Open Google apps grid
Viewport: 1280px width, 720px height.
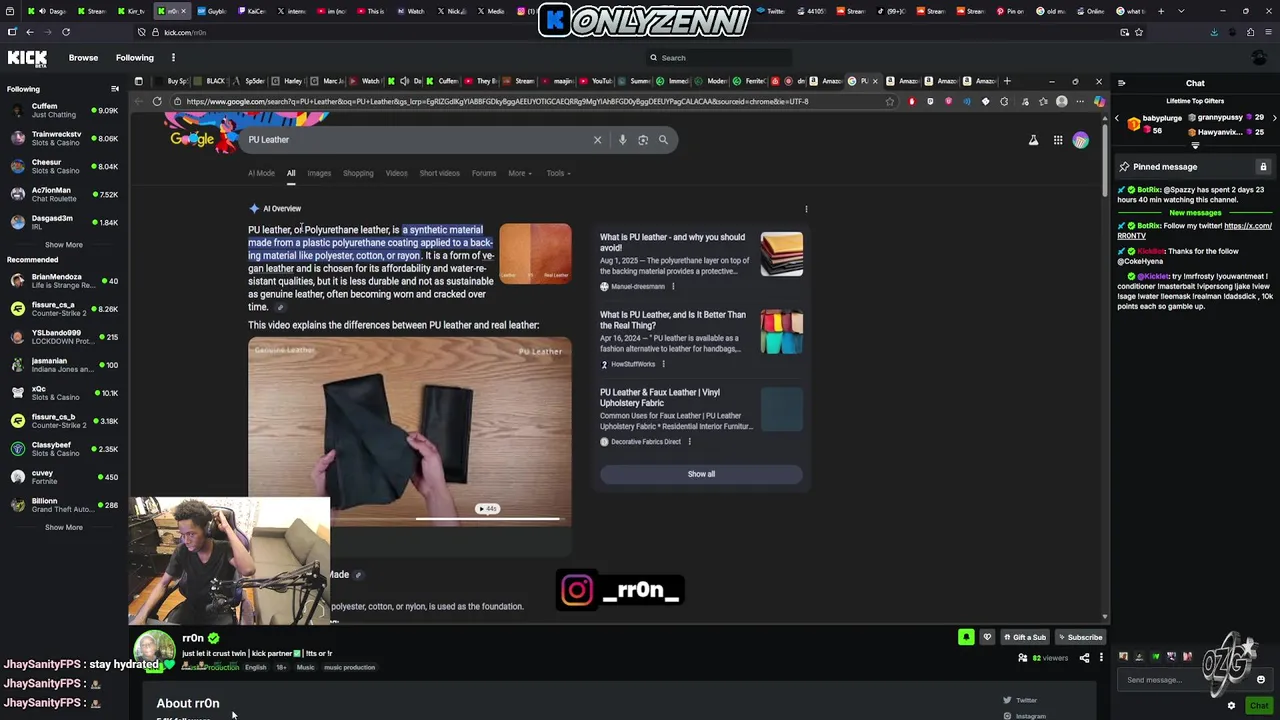point(1057,140)
